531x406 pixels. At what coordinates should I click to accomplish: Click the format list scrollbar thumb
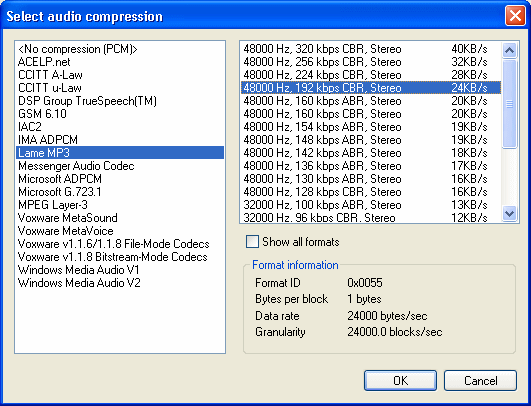pyautogui.click(x=509, y=104)
